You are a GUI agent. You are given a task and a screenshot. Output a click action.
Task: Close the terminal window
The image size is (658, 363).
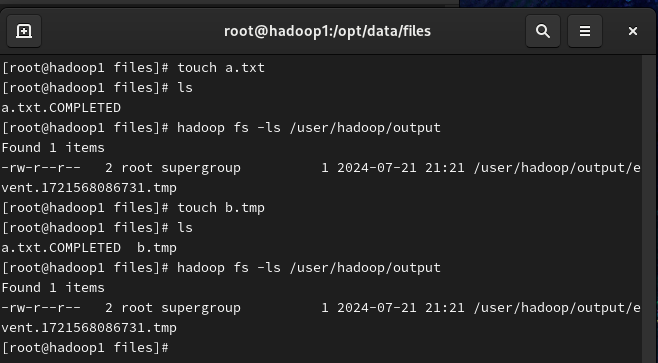(x=633, y=31)
